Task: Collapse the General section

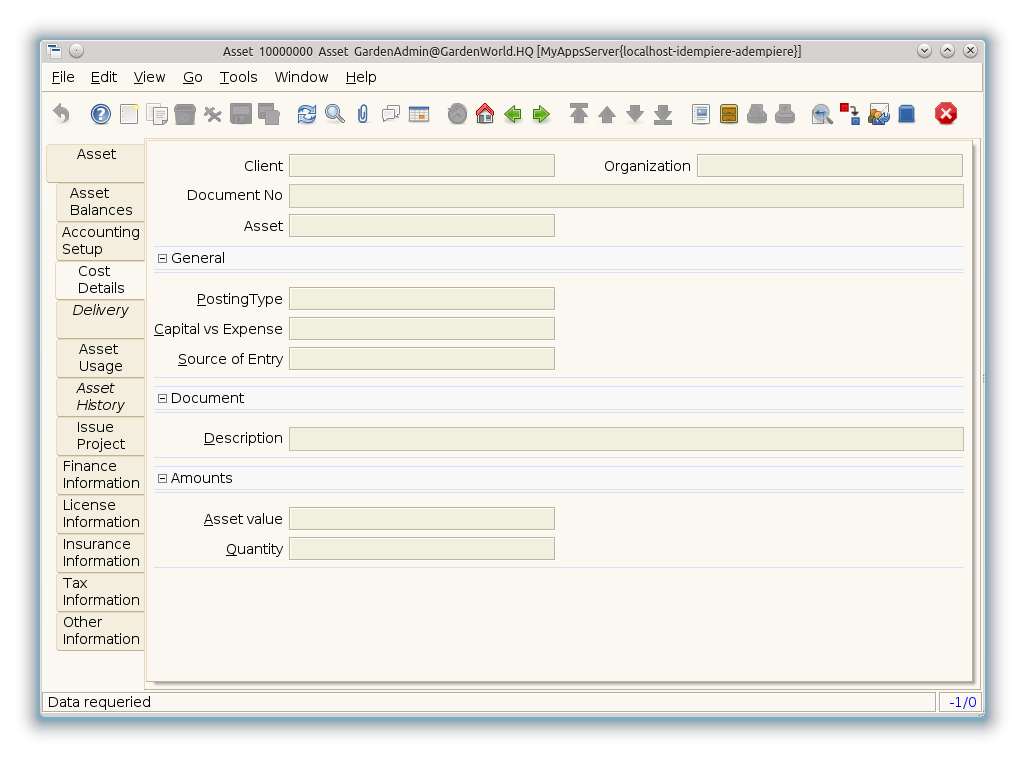Action: (163, 258)
